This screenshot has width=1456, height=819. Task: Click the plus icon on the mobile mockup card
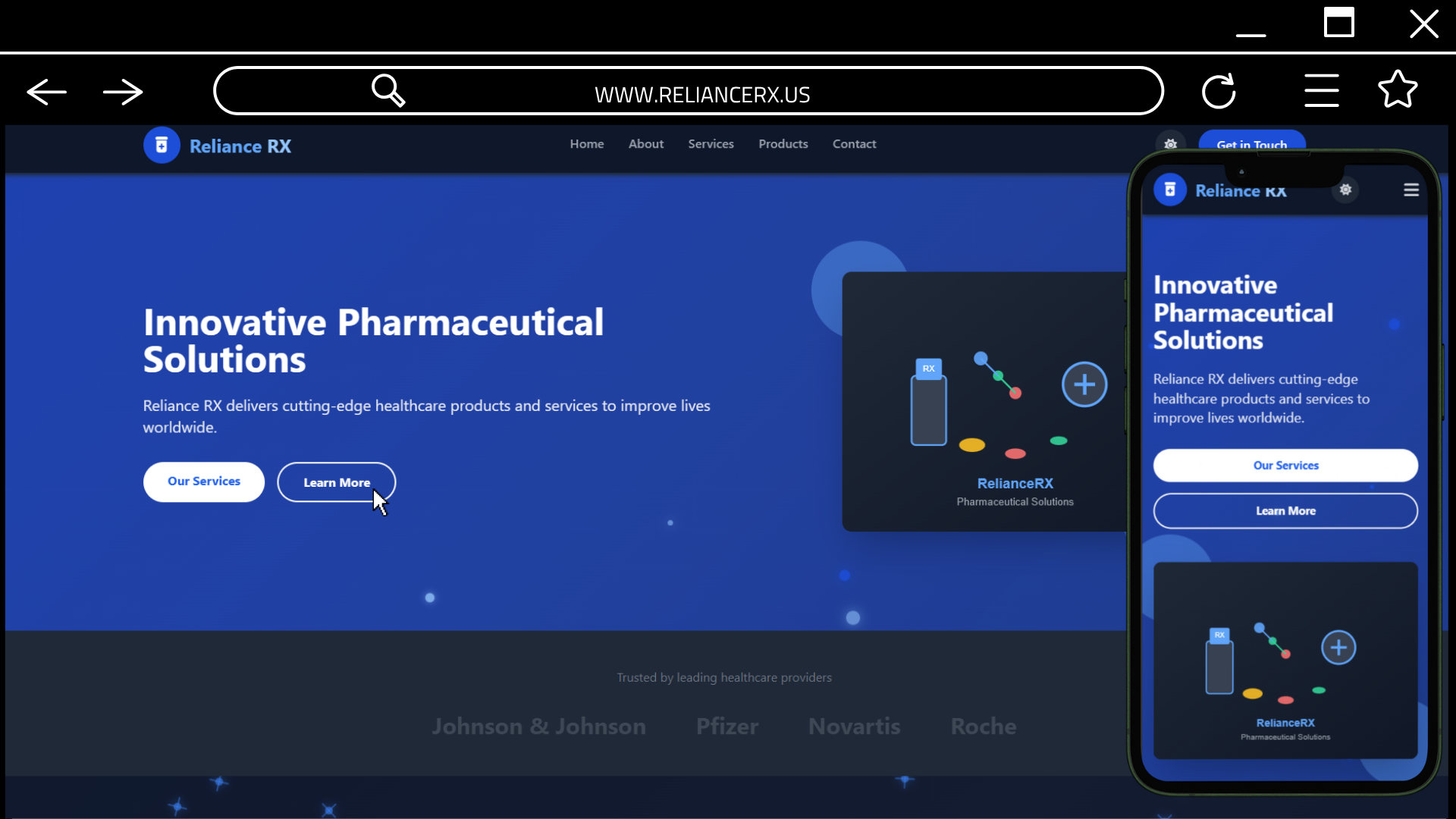(1338, 647)
